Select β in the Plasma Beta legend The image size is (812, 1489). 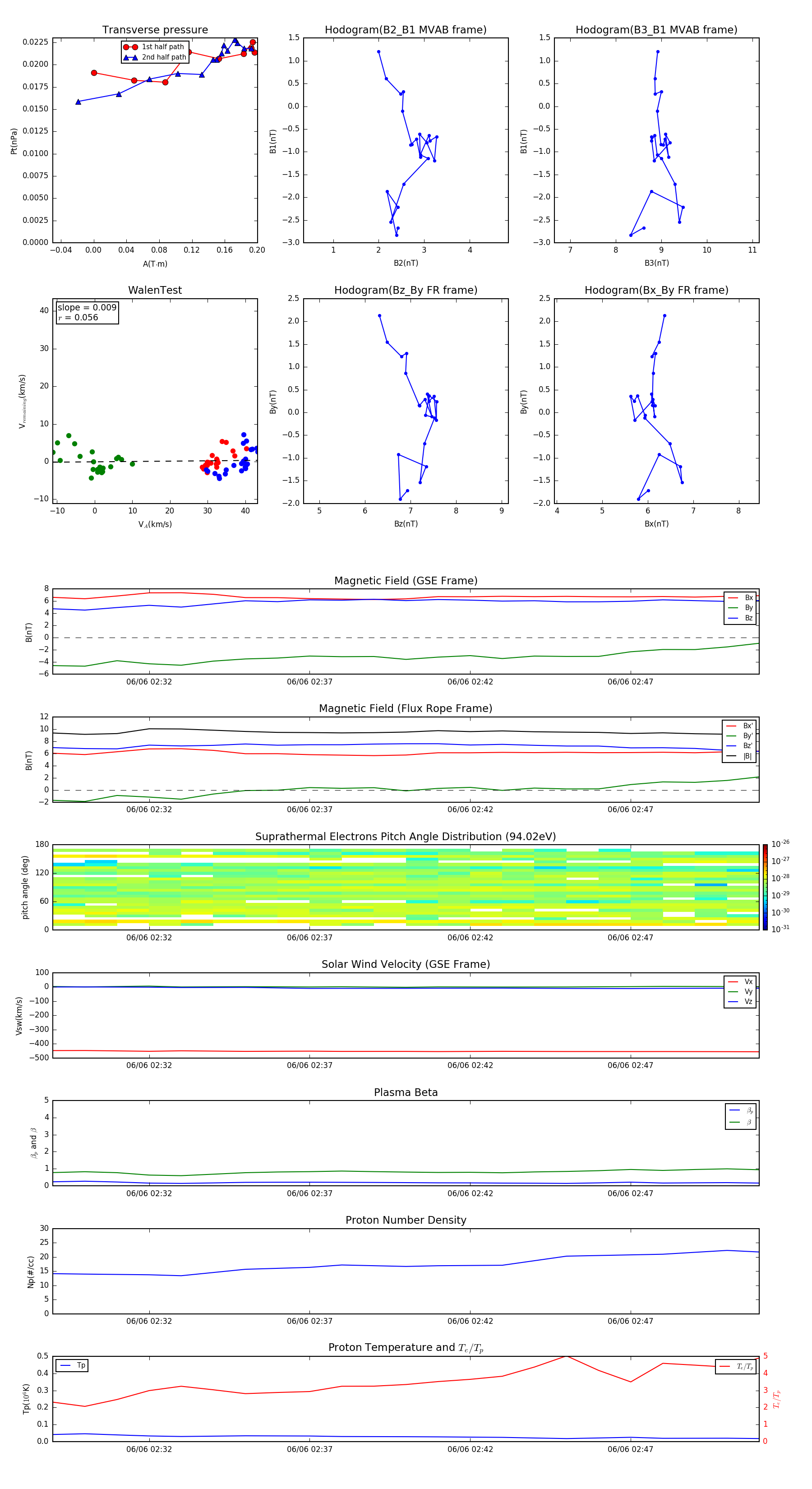click(741, 1122)
